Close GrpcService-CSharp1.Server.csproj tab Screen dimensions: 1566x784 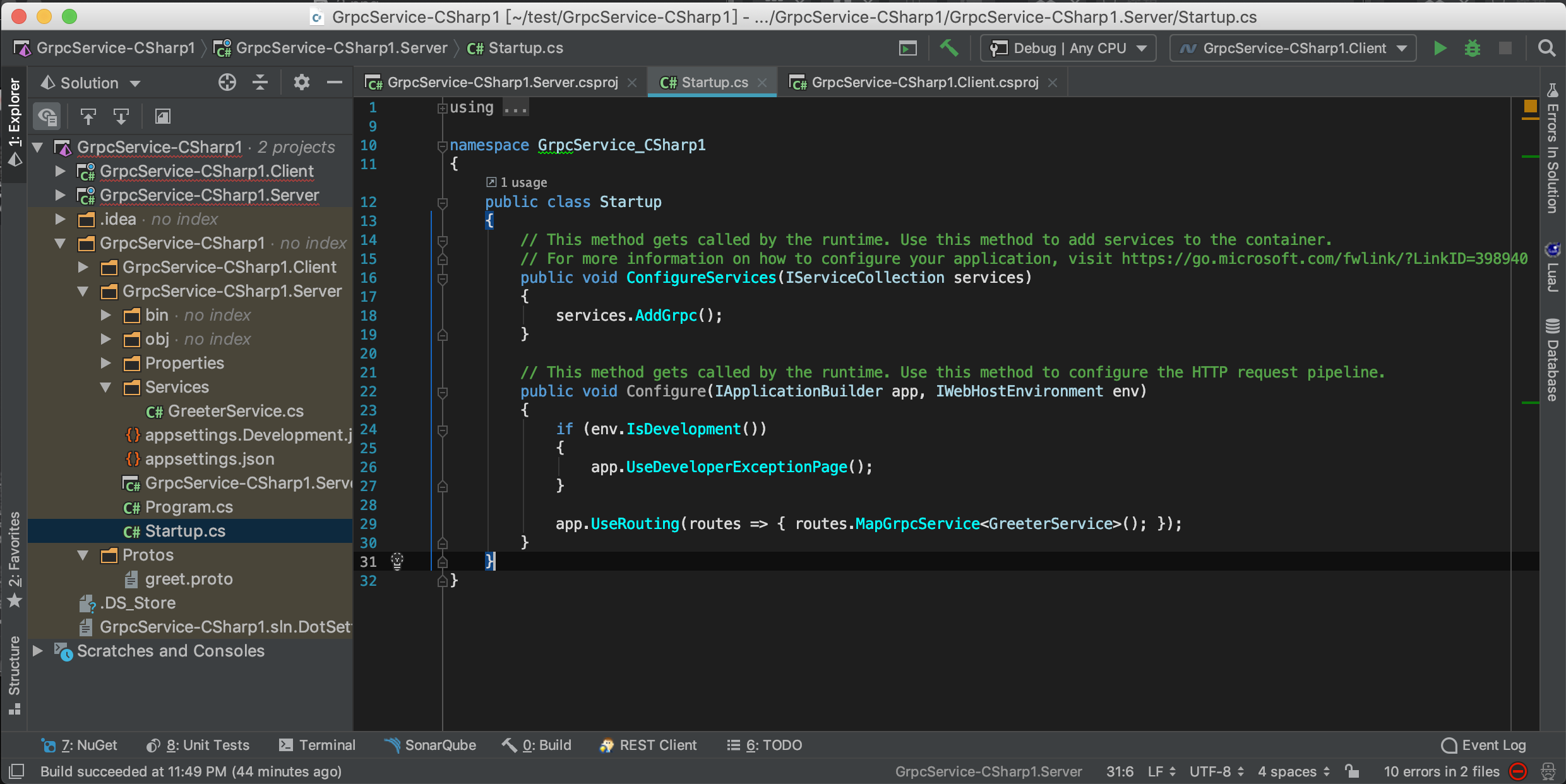coord(632,83)
